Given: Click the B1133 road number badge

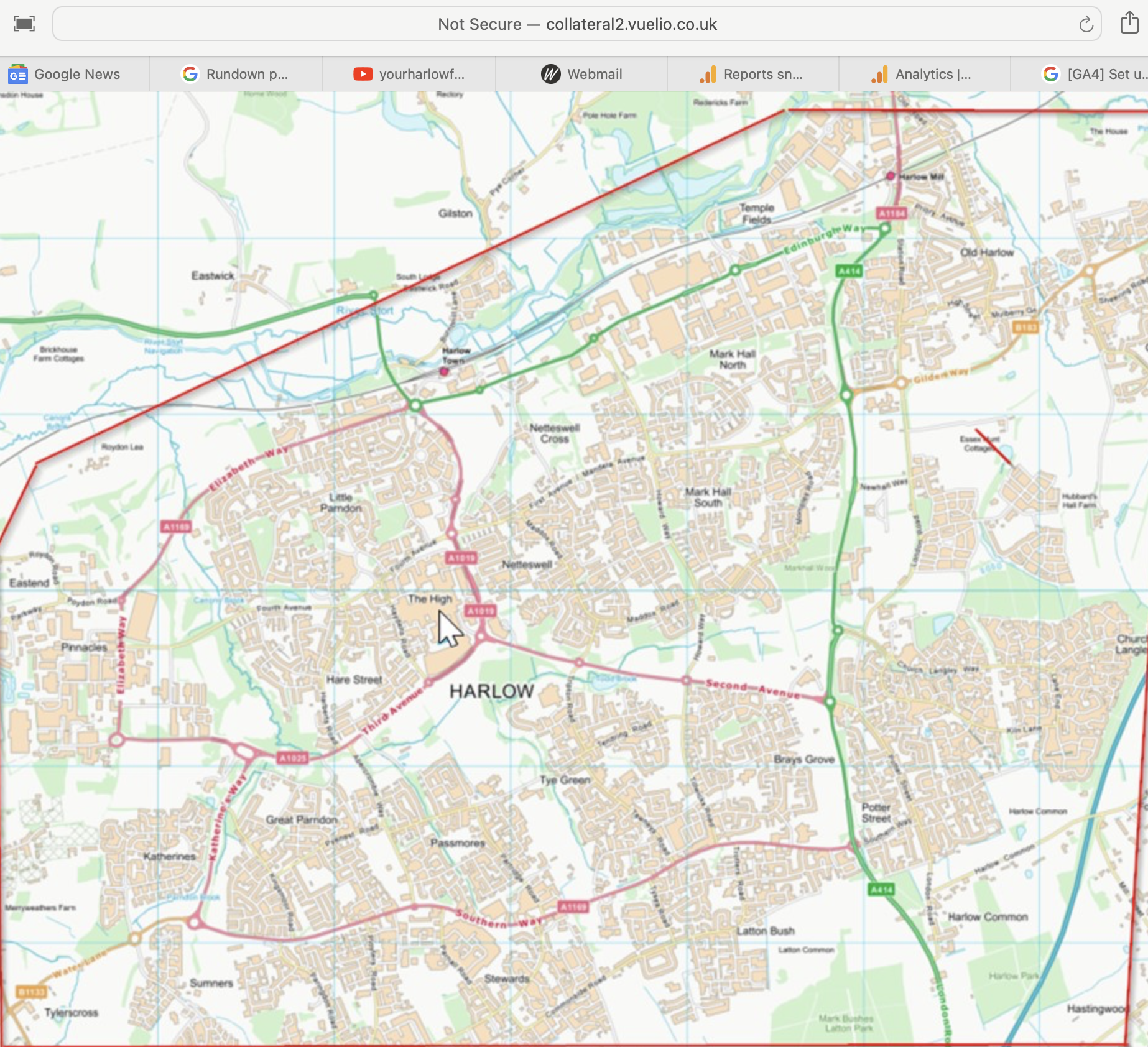Looking at the screenshot, I should [31, 991].
